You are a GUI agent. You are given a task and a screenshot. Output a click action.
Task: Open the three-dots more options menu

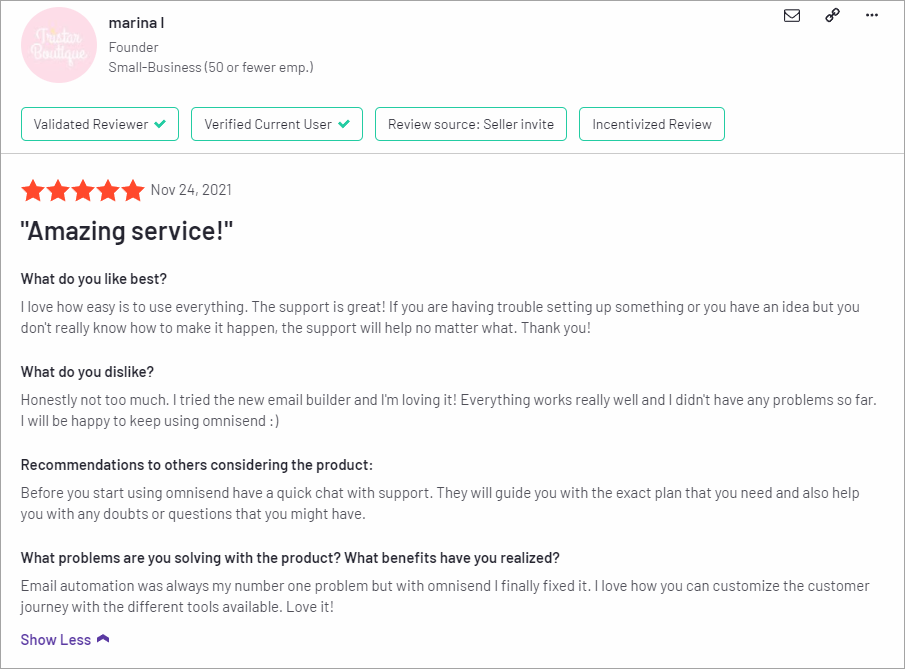coord(872,16)
